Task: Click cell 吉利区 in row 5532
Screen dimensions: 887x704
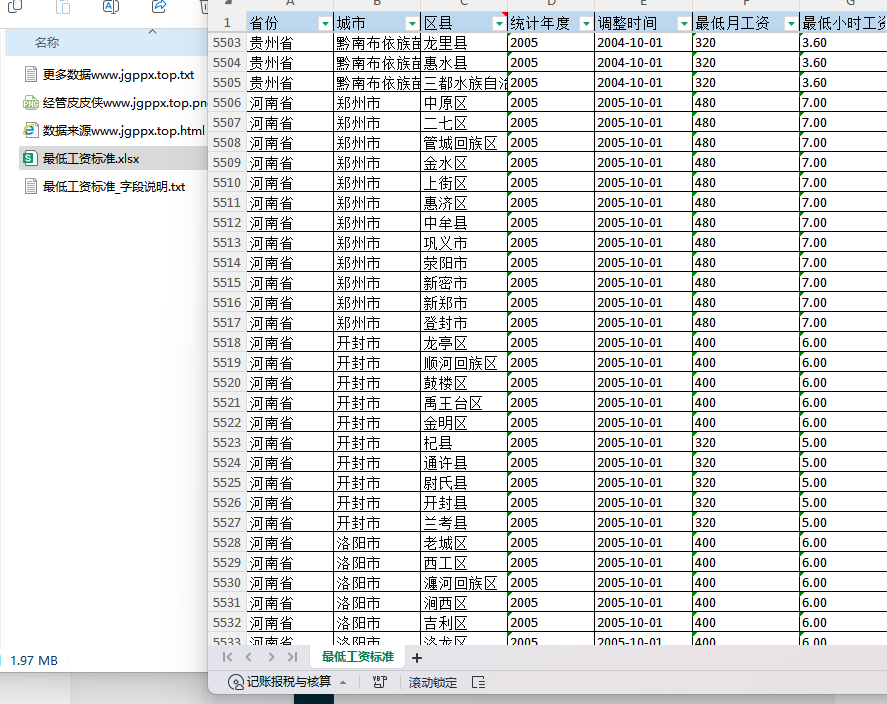Action: (x=464, y=623)
